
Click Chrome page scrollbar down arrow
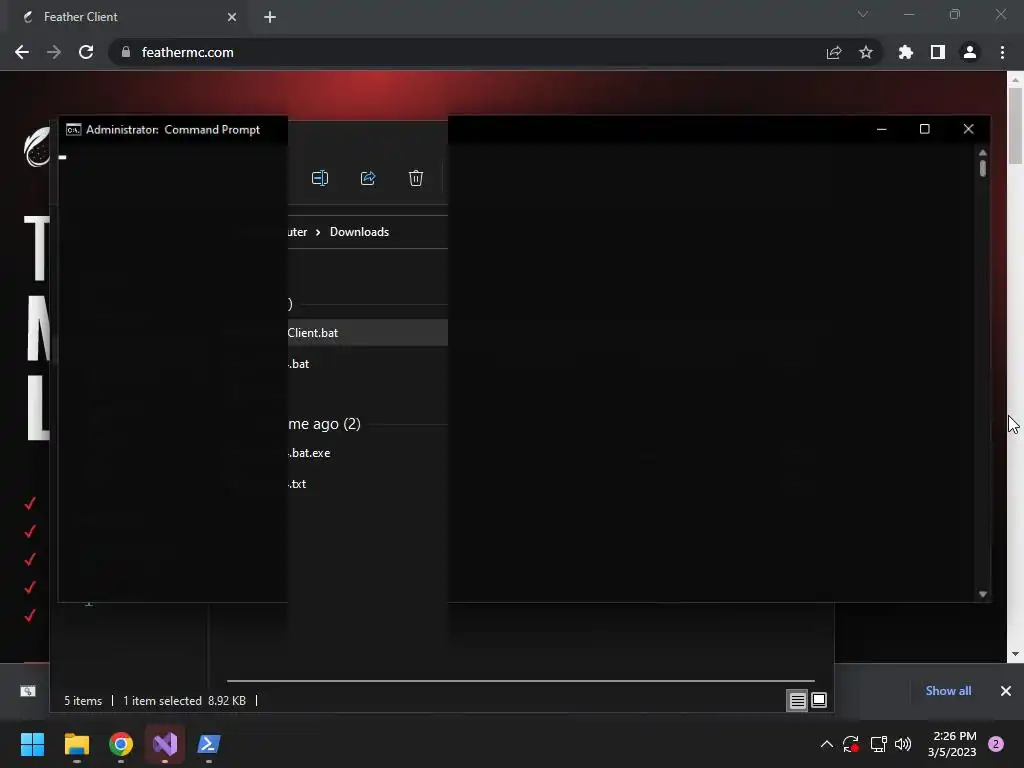coord(1014,654)
